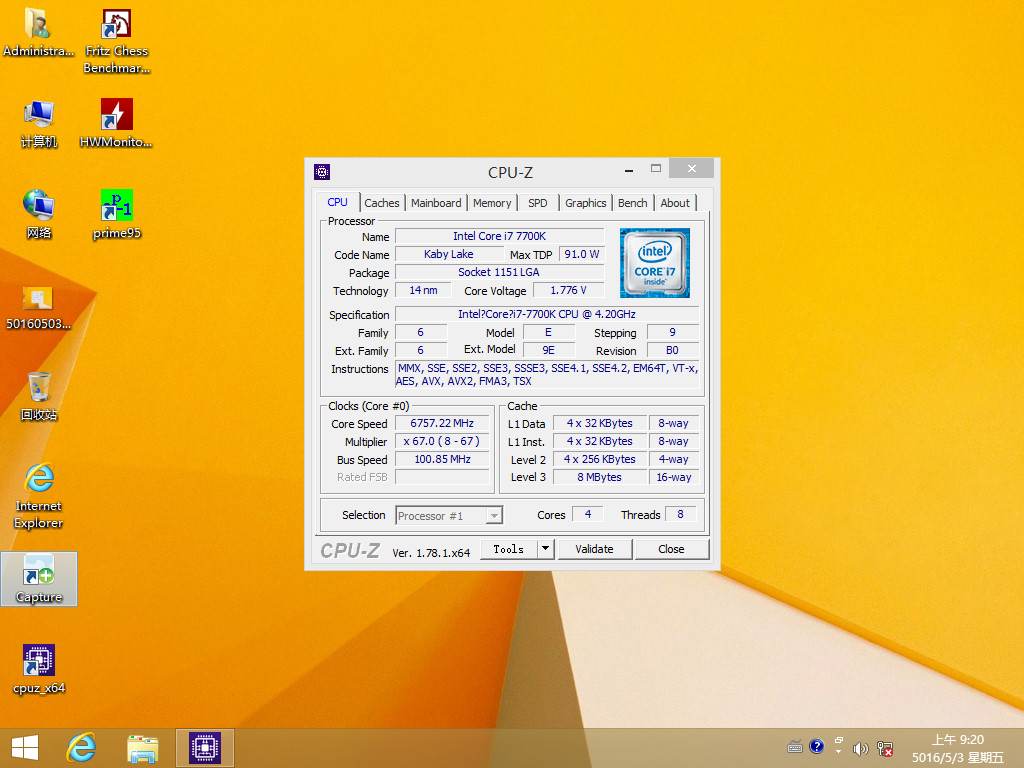Click the Intel Core i7 logo
This screenshot has height=768, width=1024.
click(654, 263)
